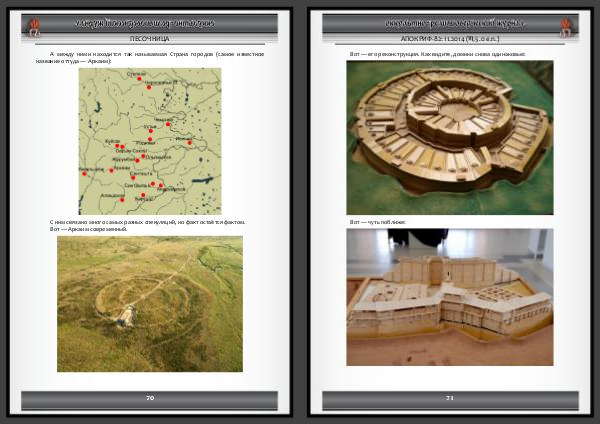Screen dimensions: 600x424
Task: Click the left page dark title banner
Action: coord(150,21)
